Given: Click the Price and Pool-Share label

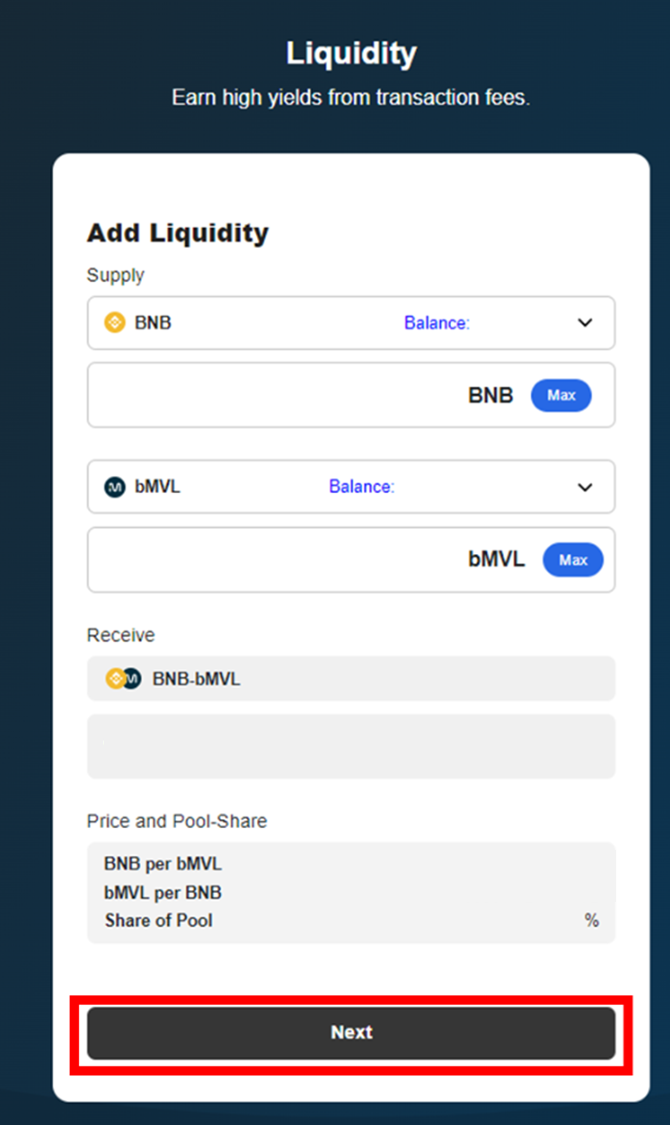Looking at the screenshot, I should pos(177,821).
